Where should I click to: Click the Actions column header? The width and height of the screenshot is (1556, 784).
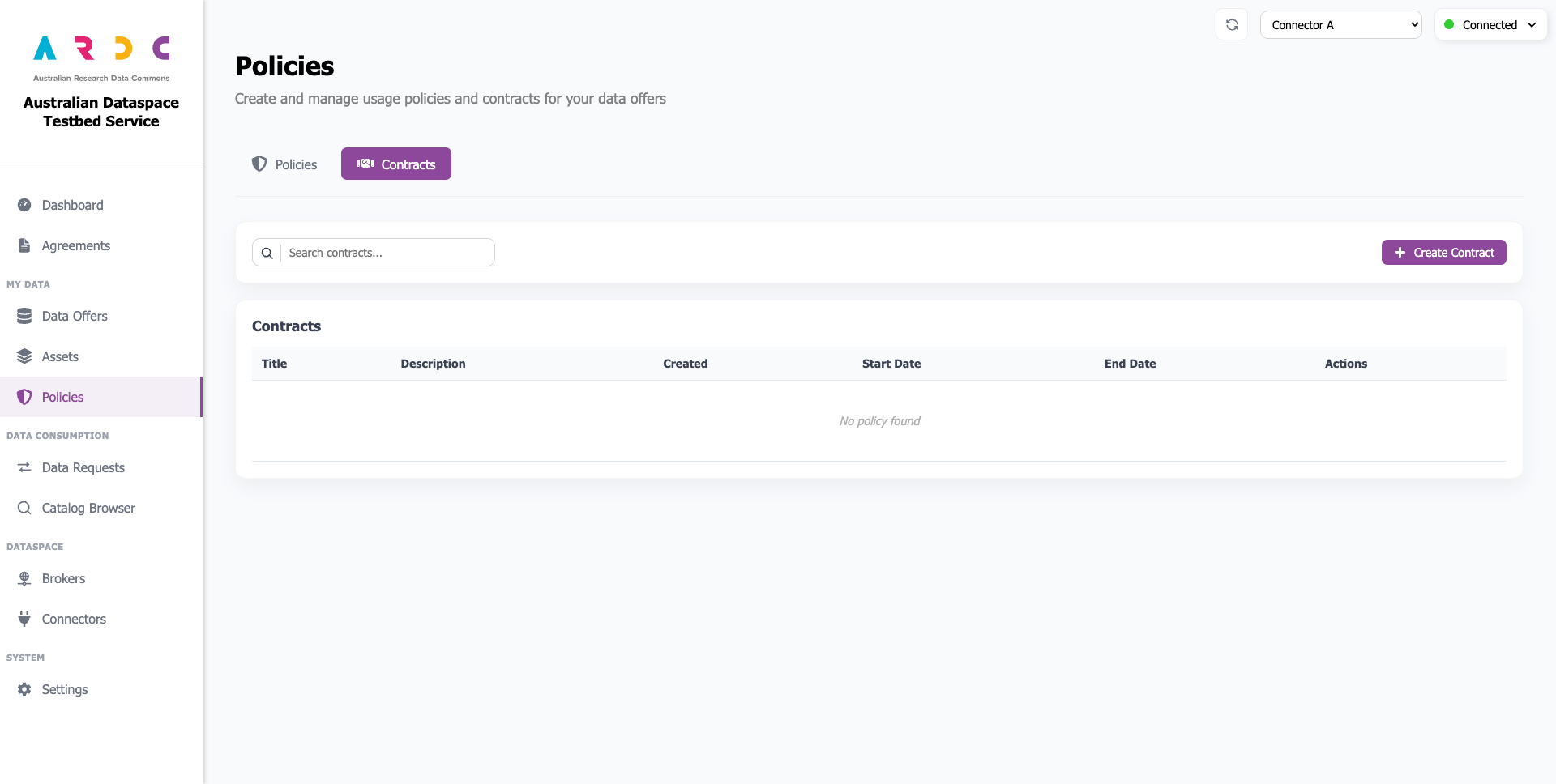coord(1345,364)
